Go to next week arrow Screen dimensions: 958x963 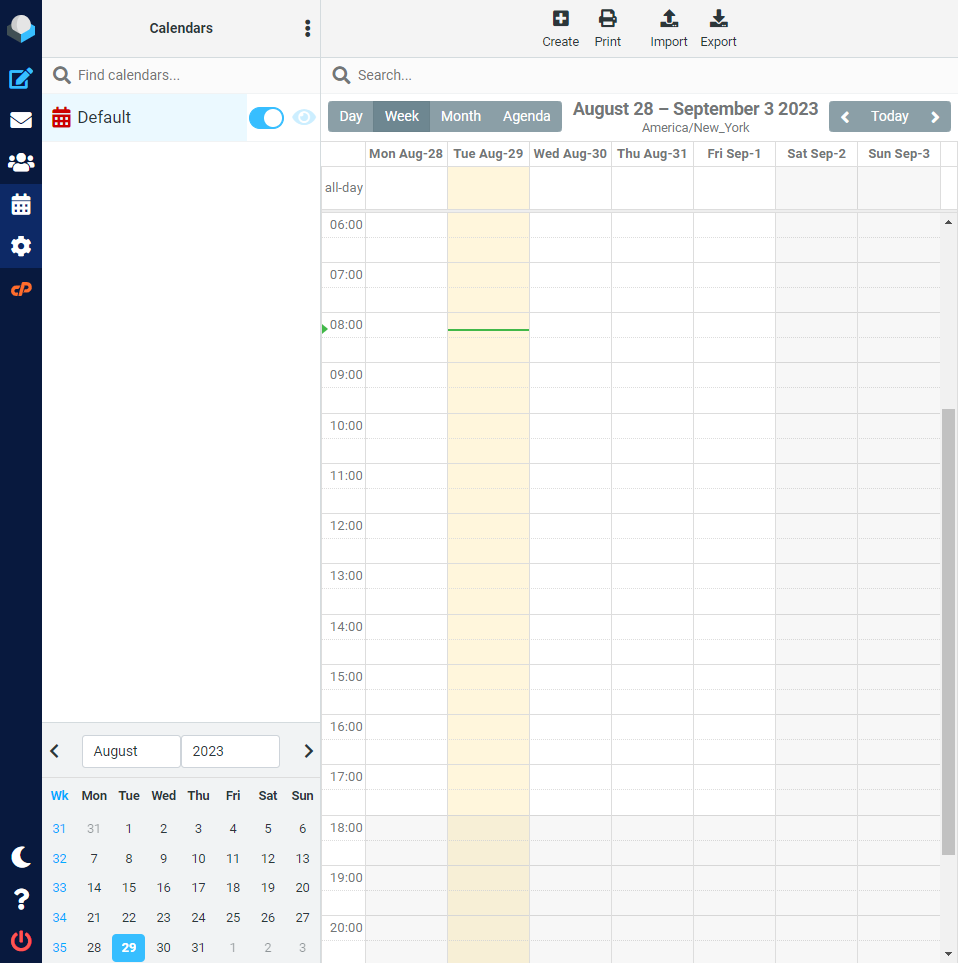tap(935, 117)
